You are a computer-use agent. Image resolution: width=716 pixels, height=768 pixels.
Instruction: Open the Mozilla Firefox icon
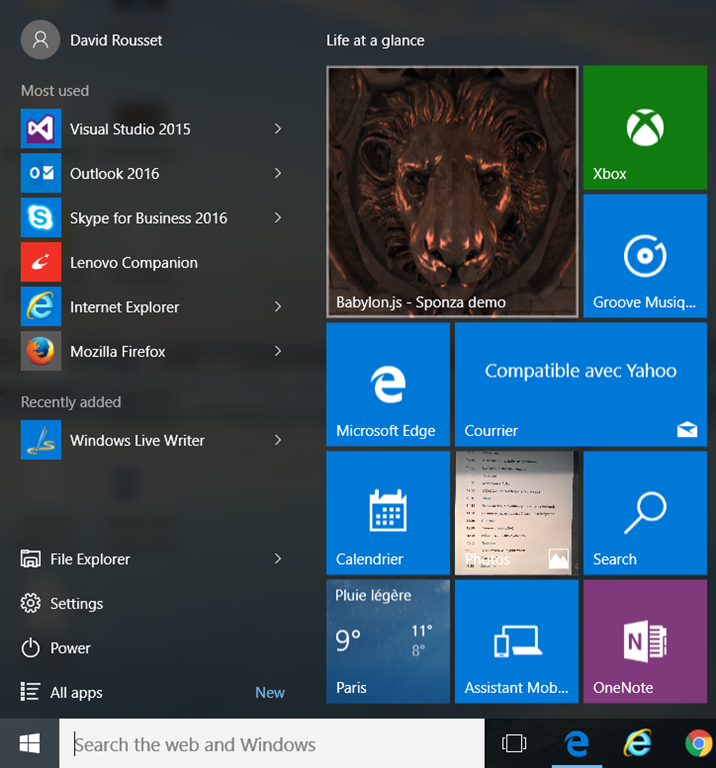[x=41, y=351]
